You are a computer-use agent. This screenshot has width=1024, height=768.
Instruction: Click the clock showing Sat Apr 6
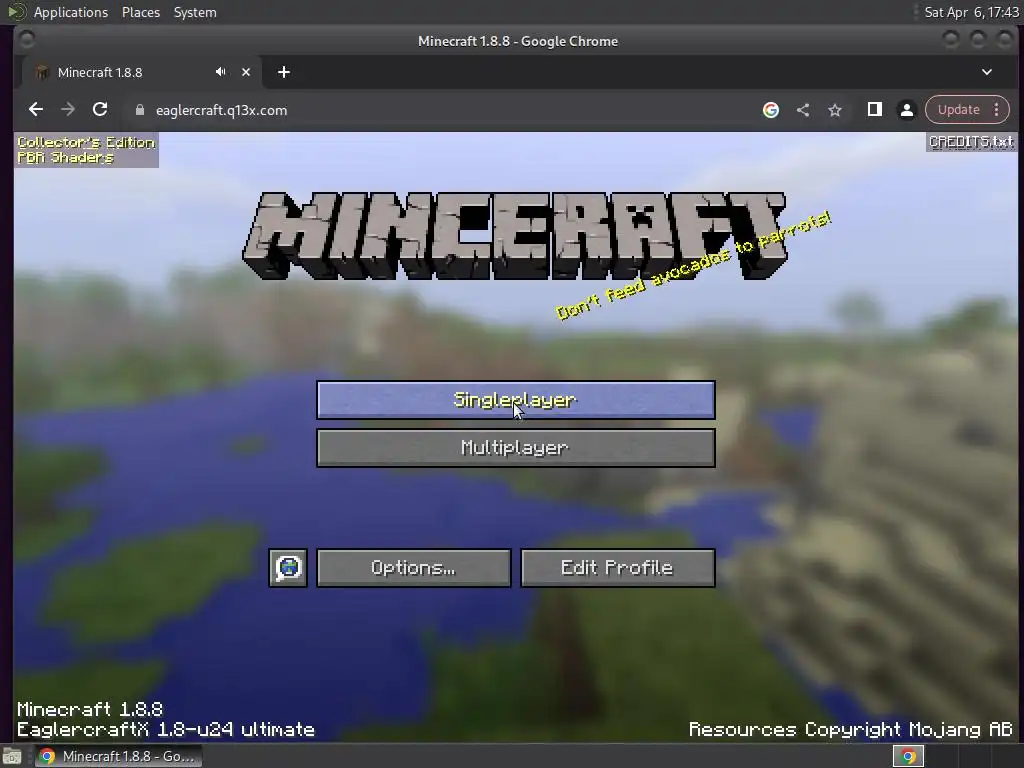[971, 12]
